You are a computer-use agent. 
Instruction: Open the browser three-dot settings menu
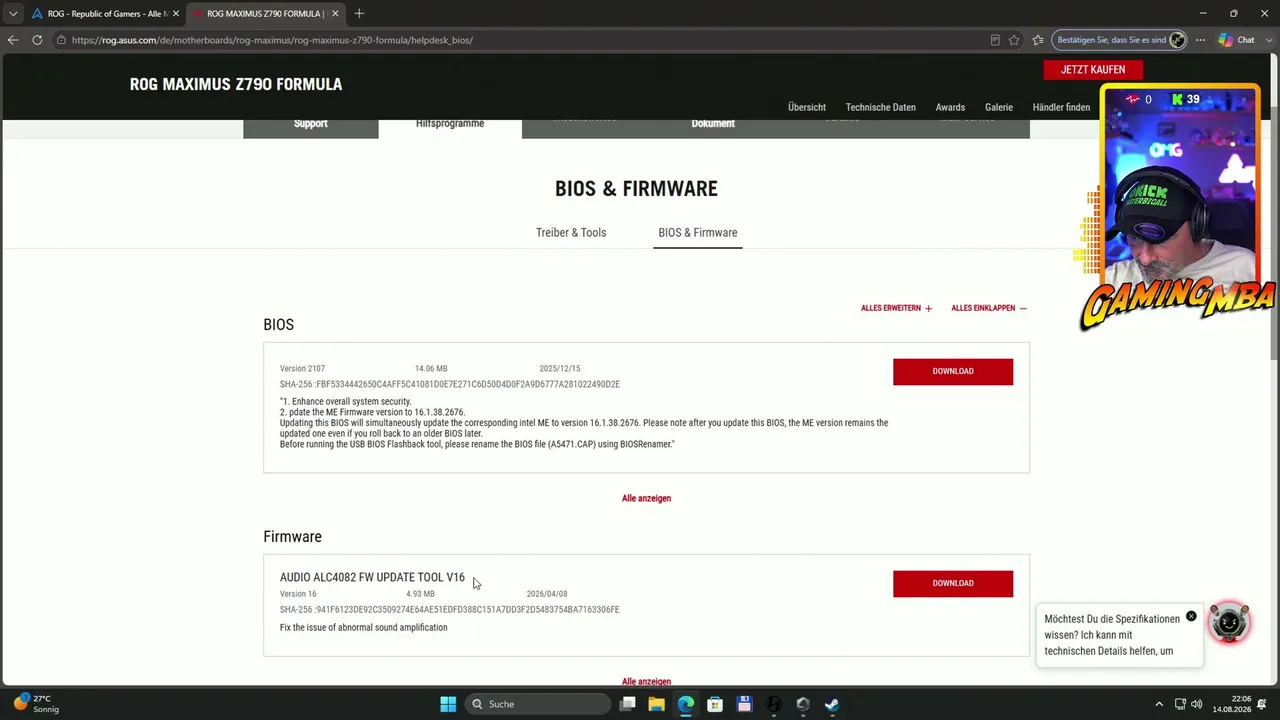1200,40
